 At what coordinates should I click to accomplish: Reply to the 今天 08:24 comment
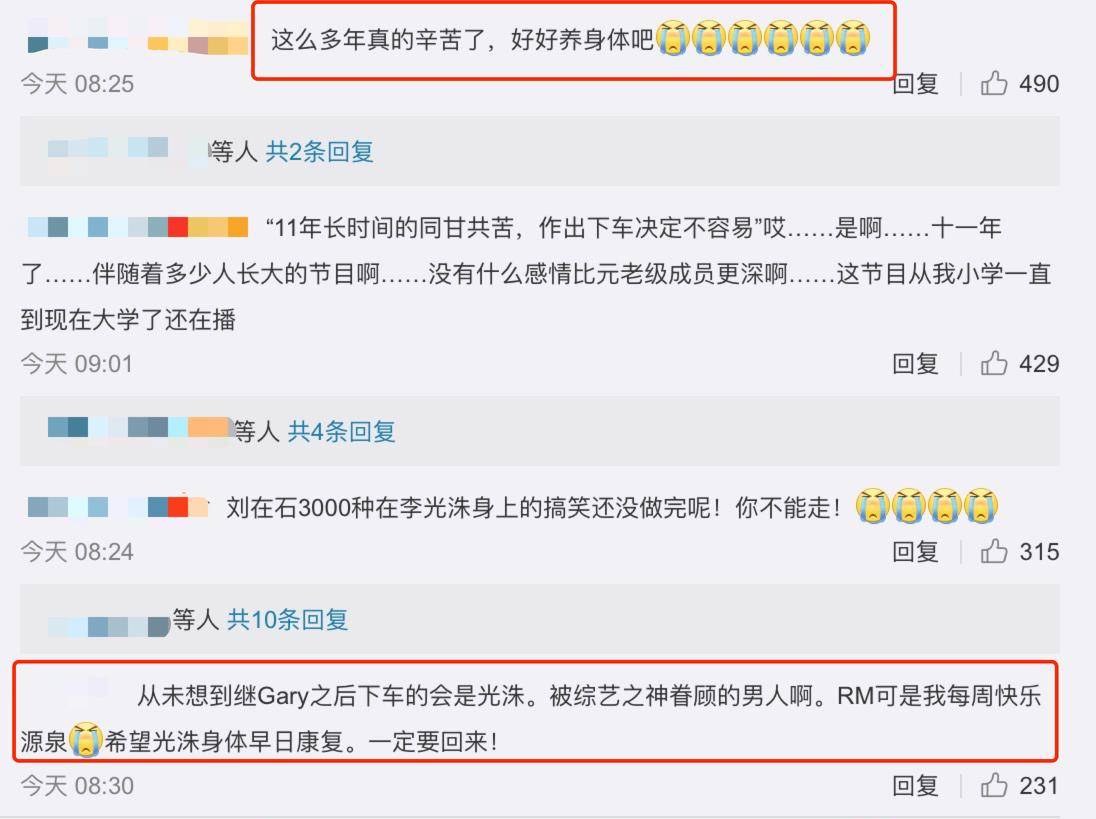(915, 551)
